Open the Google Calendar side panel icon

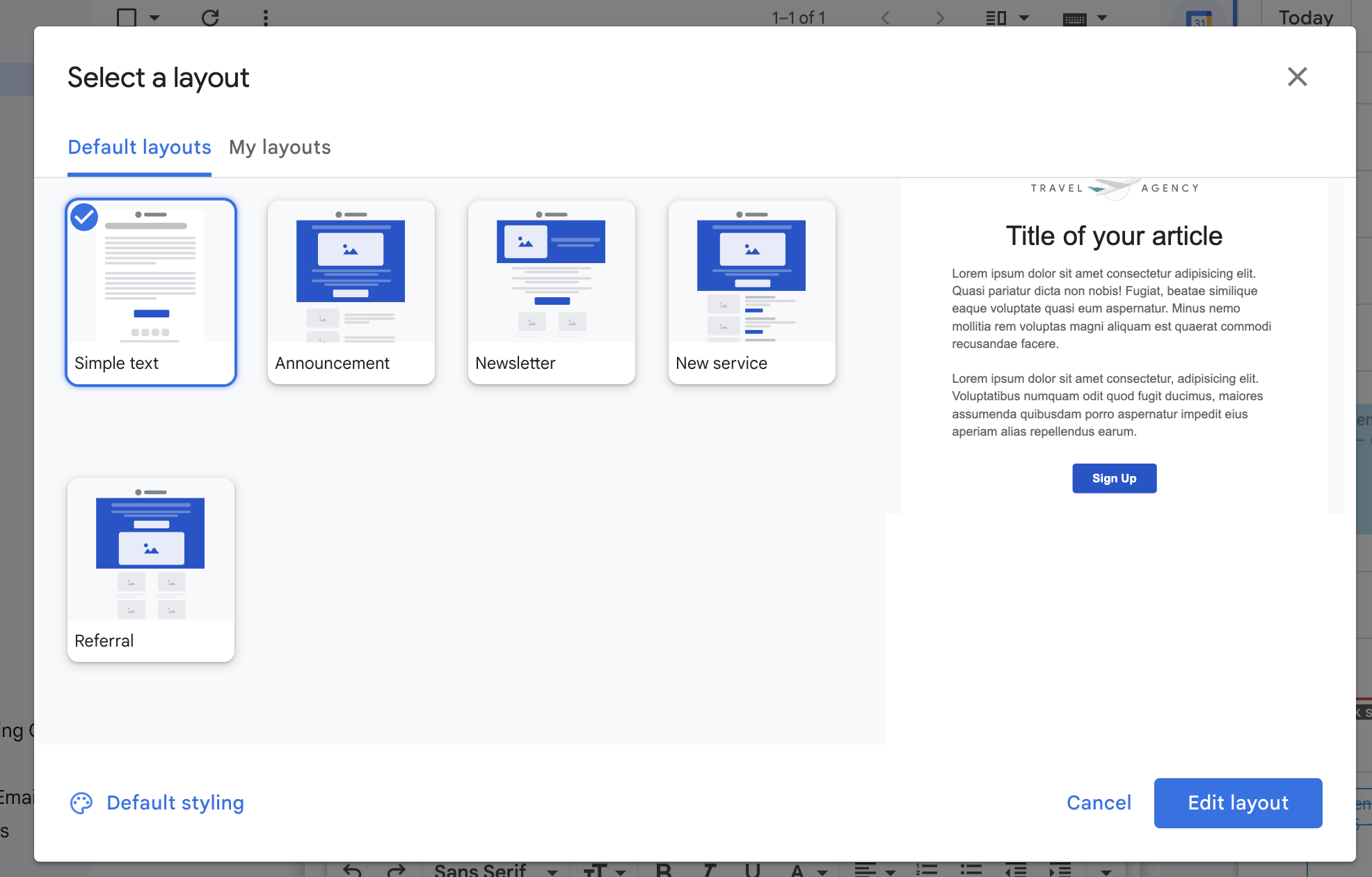[1199, 18]
